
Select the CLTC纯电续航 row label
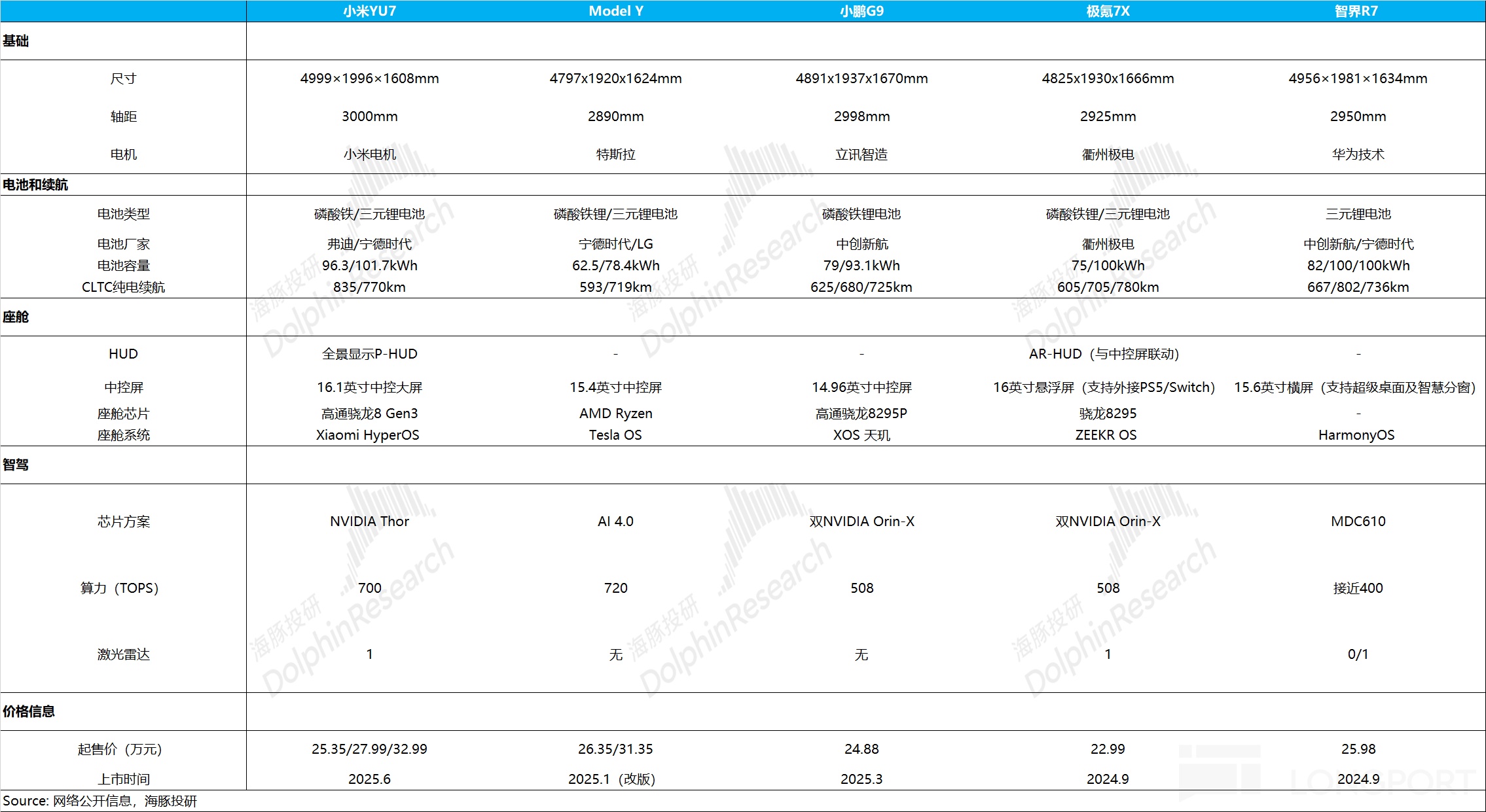123,287
